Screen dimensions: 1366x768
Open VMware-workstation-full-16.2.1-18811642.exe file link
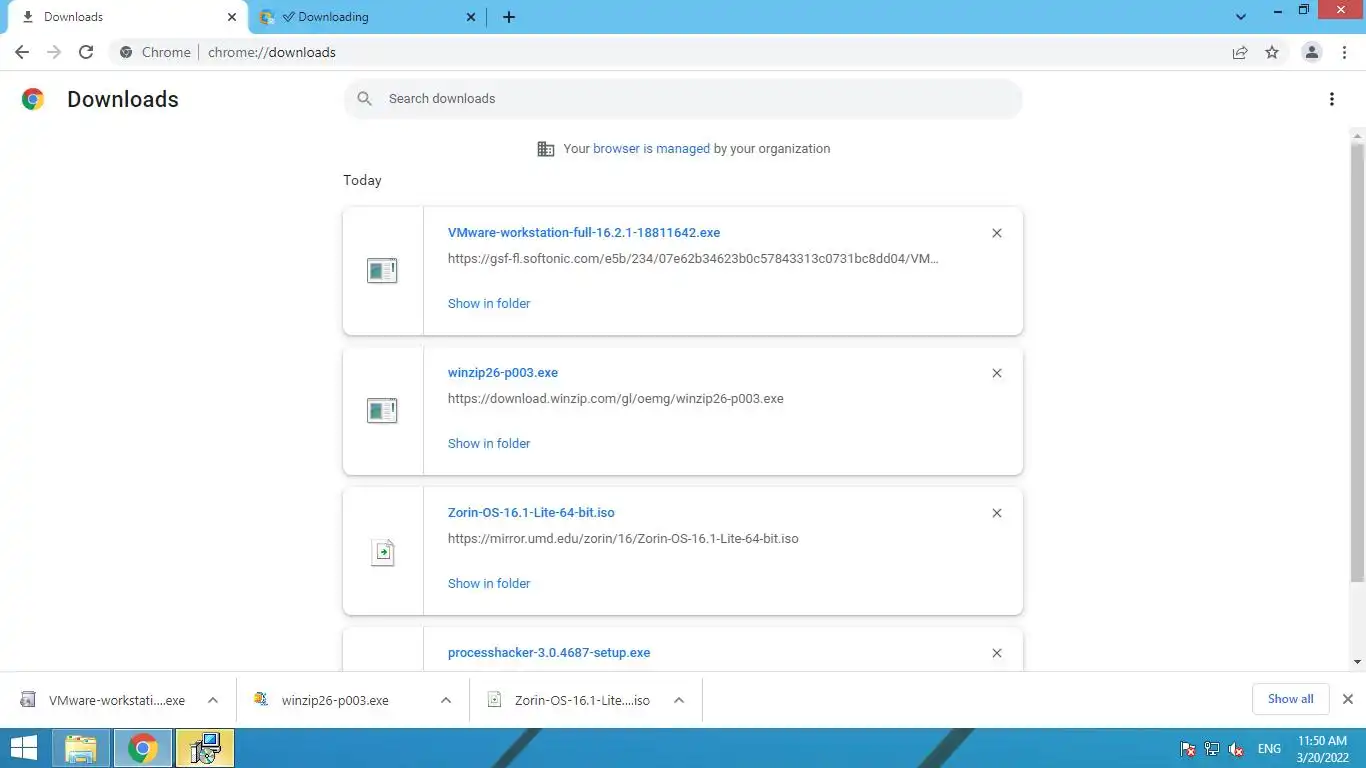click(584, 232)
